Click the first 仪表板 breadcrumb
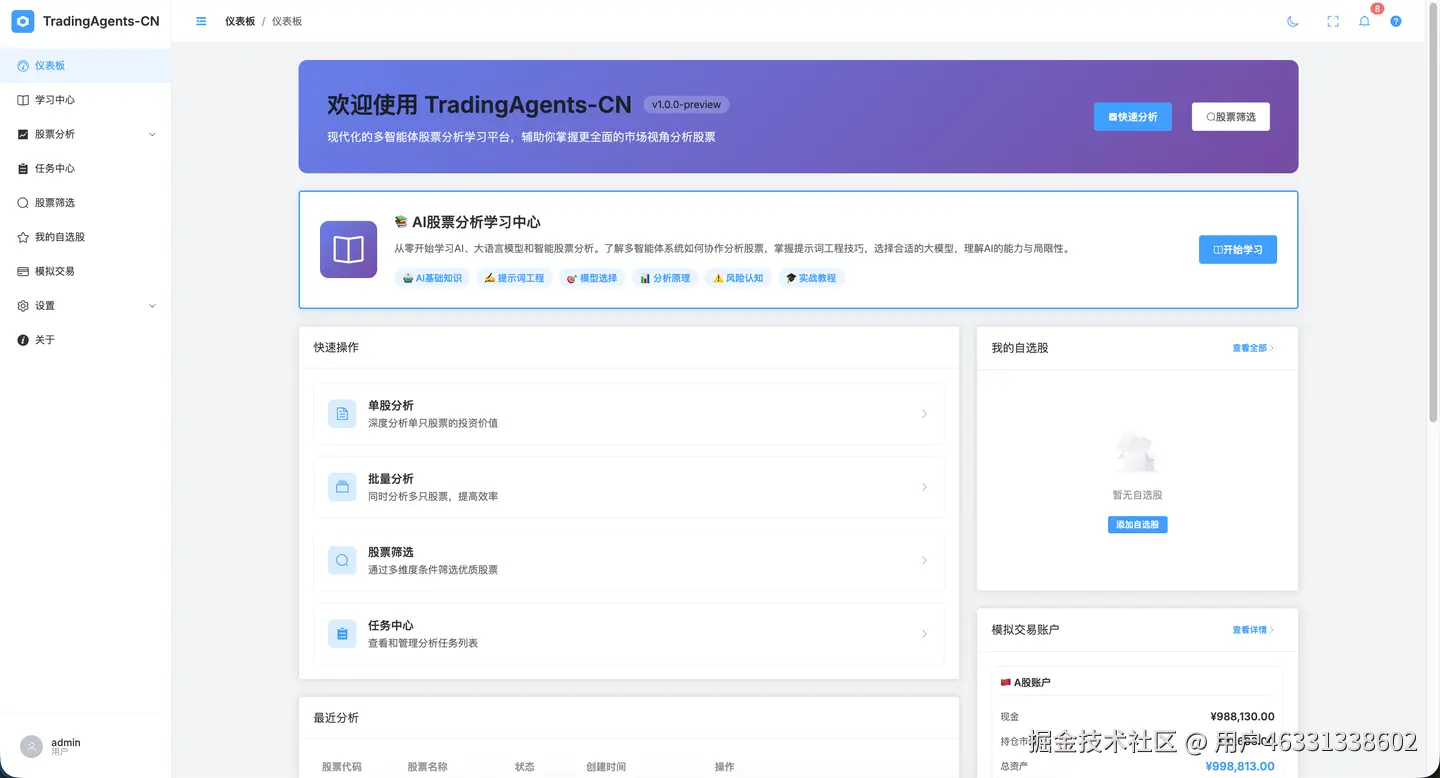The width and height of the screenshot is (1440, 778). [240, 21]
